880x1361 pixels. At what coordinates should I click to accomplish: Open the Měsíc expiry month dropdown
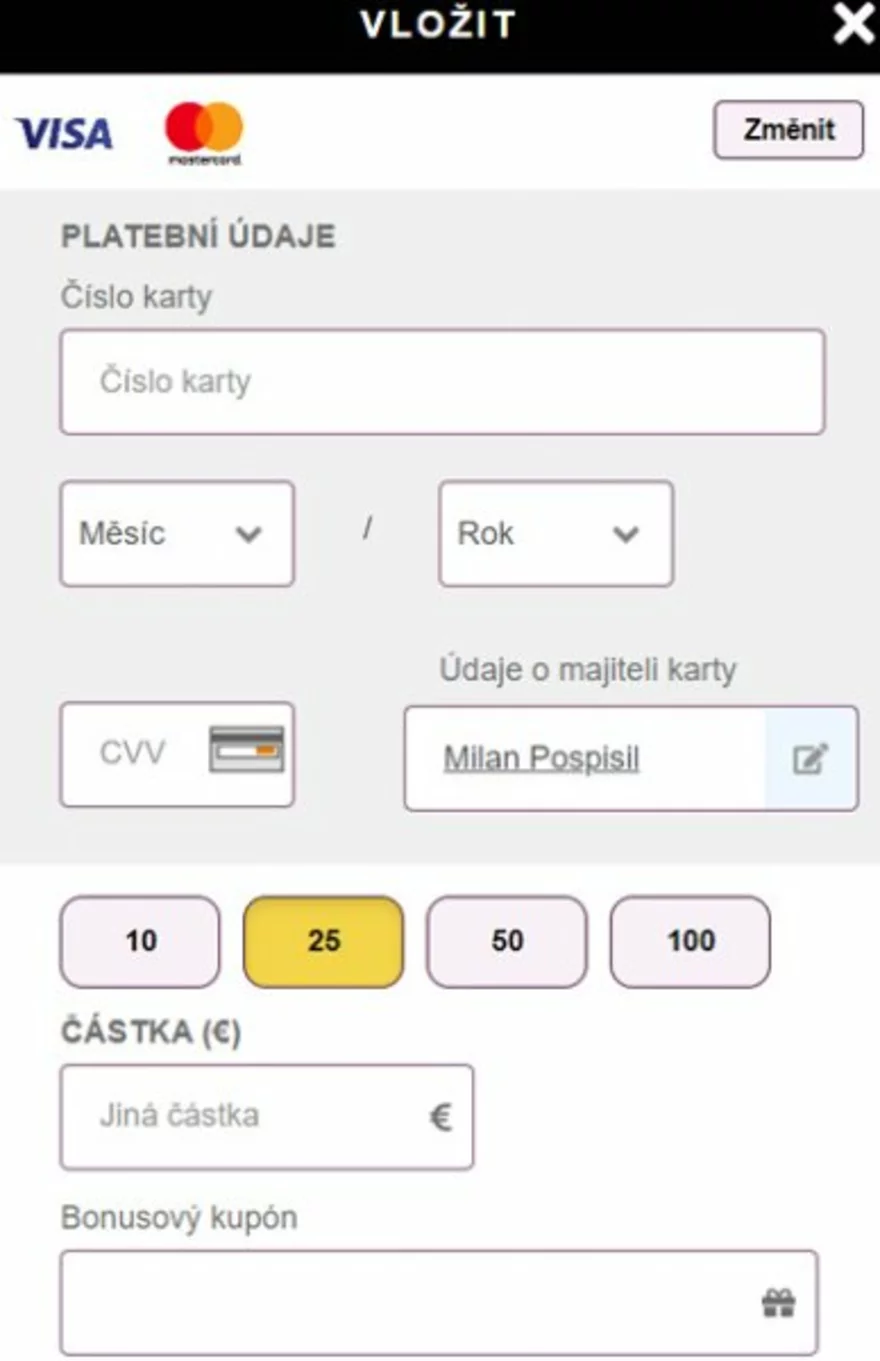[176, 533]
